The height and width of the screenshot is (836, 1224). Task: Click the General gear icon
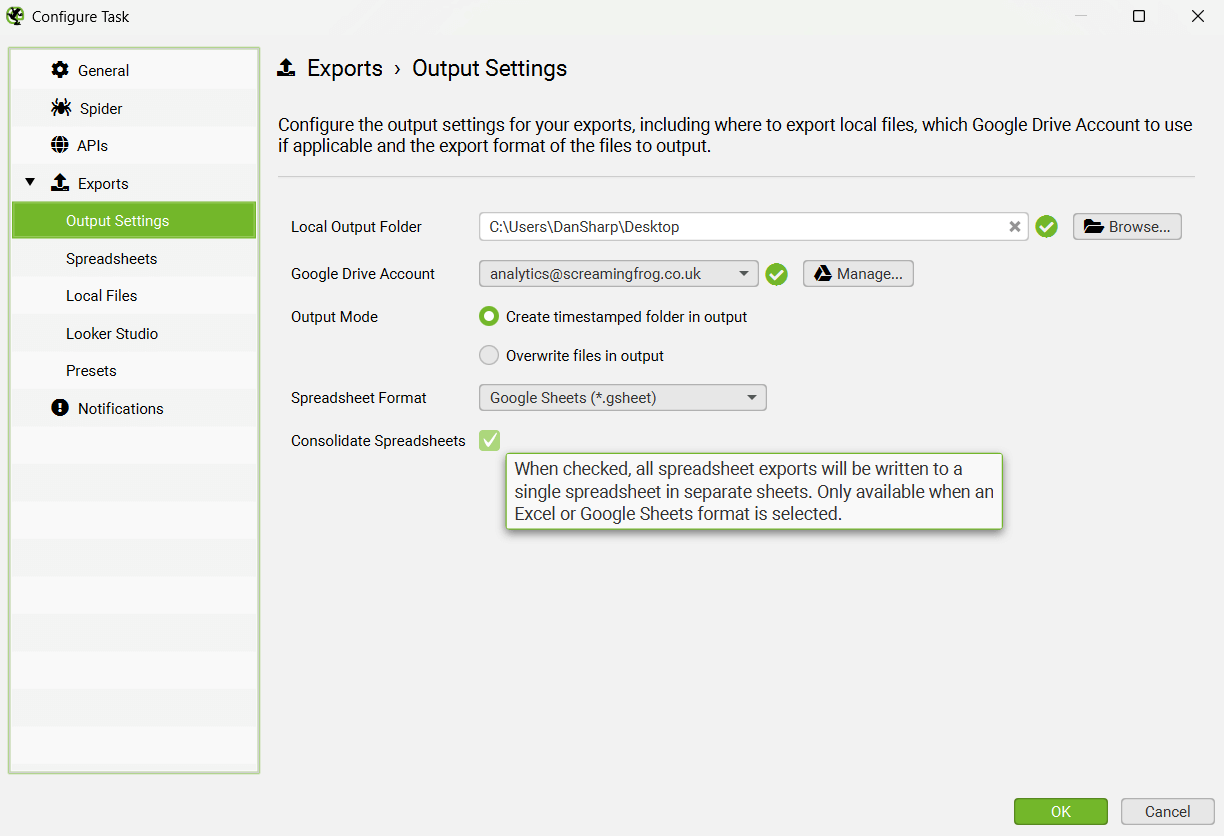[x=60, y=70]
